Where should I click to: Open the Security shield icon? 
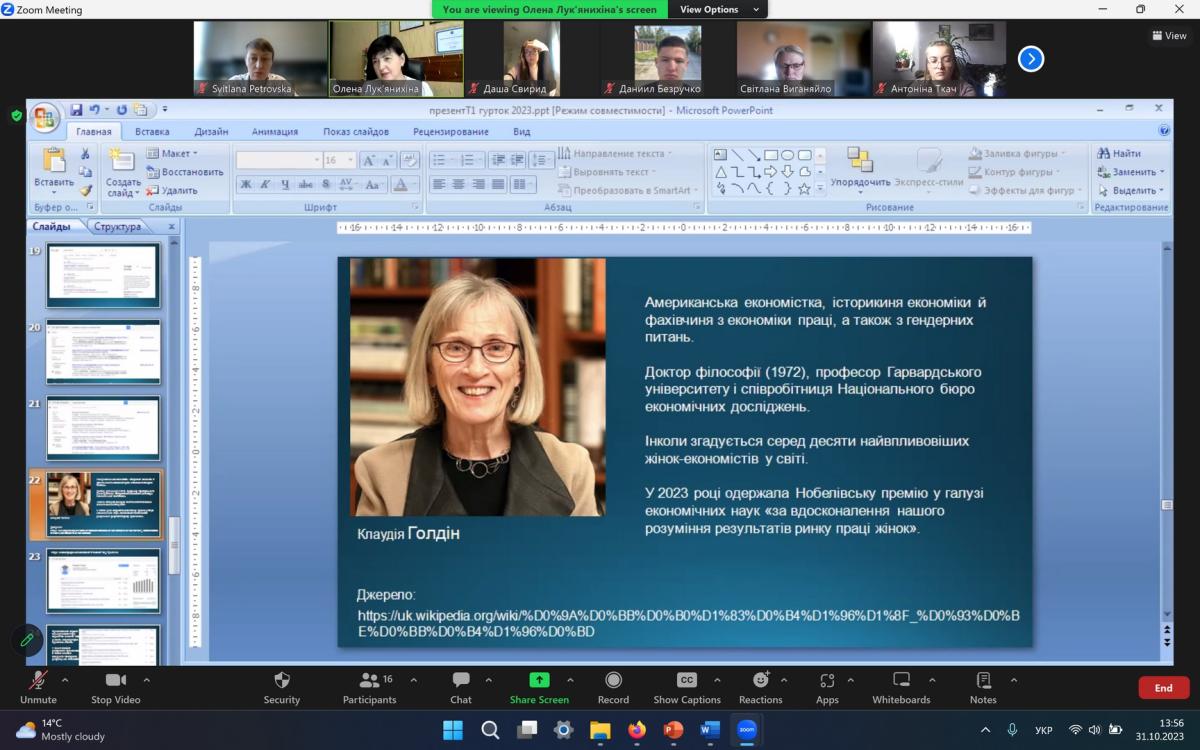pos(282,681)
